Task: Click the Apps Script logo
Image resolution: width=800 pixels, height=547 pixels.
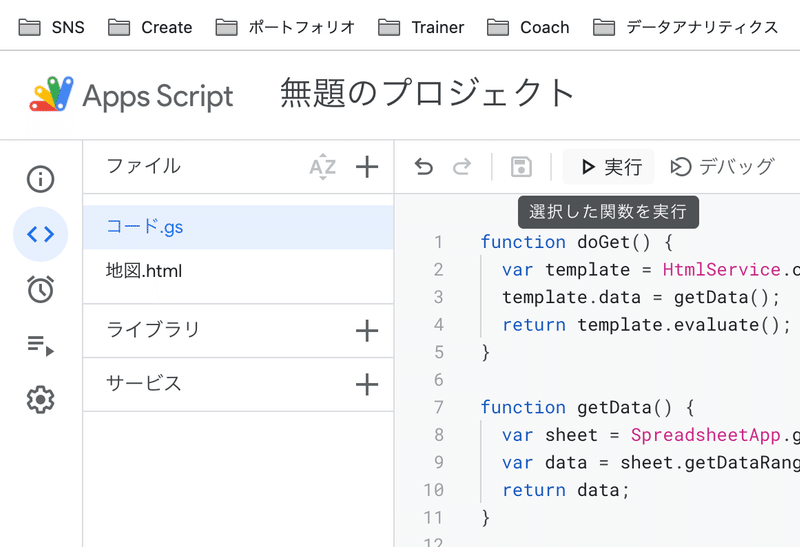Action: (x=131, y=96)
